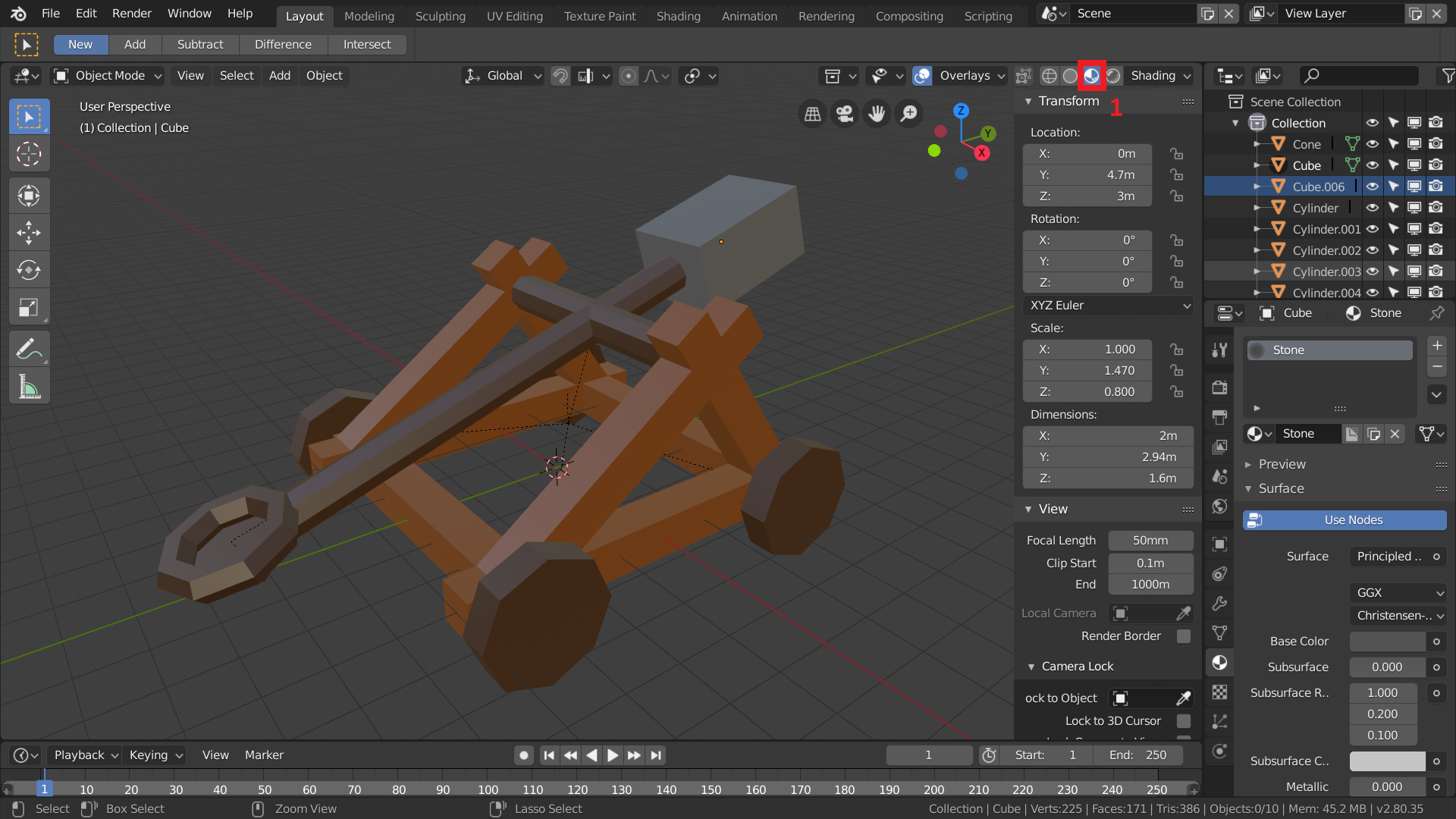This screenshot has height=819, width=1456.
Task: Switch to solid shading mode
Action: click(1070, 76)
